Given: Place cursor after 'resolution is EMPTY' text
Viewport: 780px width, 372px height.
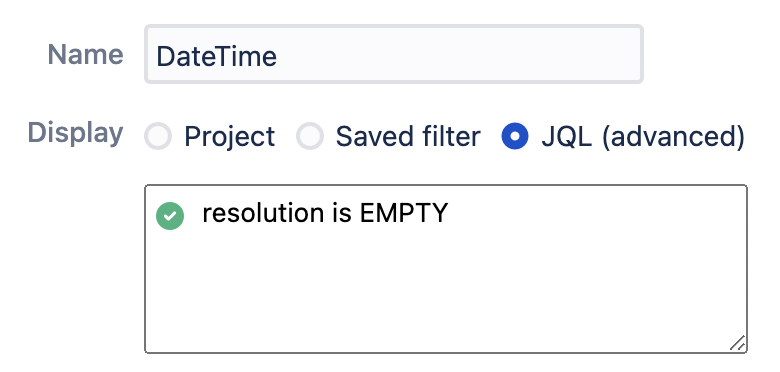Looking at the screenshot, I should (450, 213).
